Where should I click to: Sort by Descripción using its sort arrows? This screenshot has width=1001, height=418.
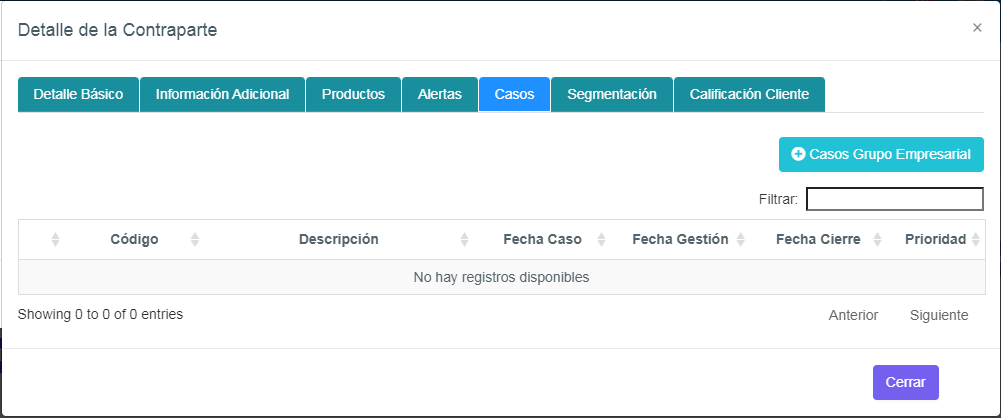(x=464, y=240)
